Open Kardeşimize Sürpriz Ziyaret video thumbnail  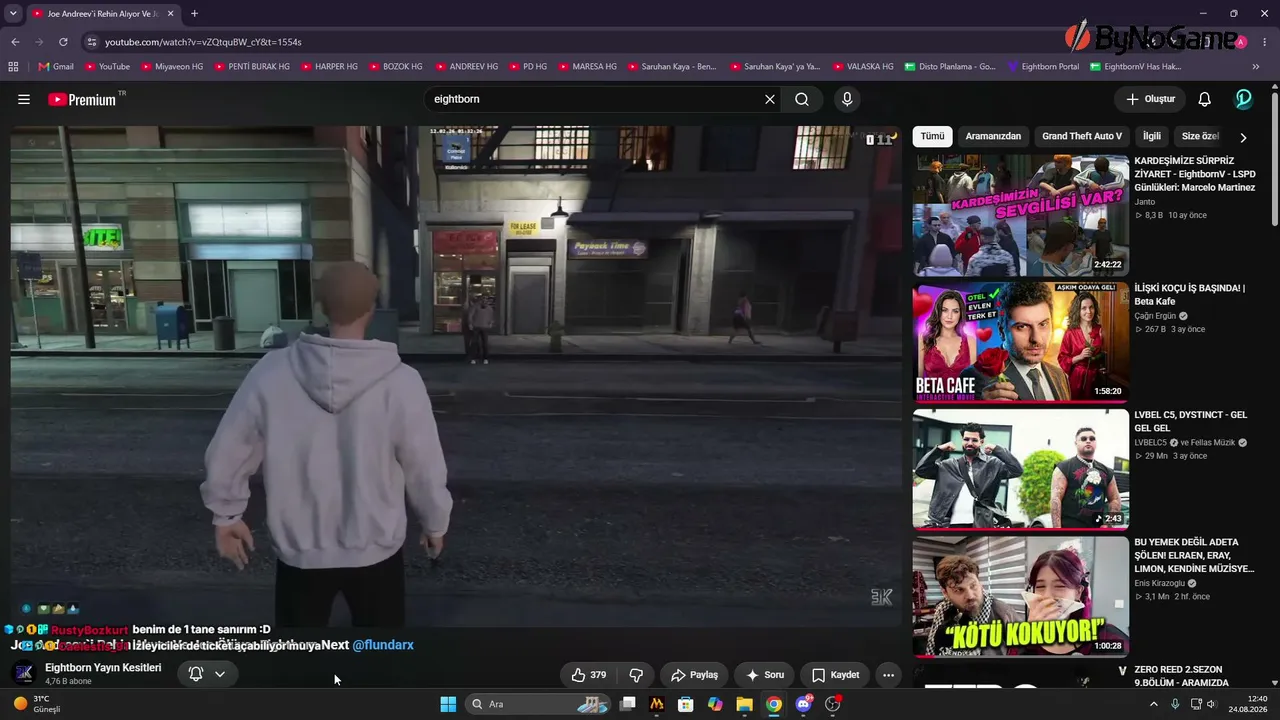(x=1020, y=215)
